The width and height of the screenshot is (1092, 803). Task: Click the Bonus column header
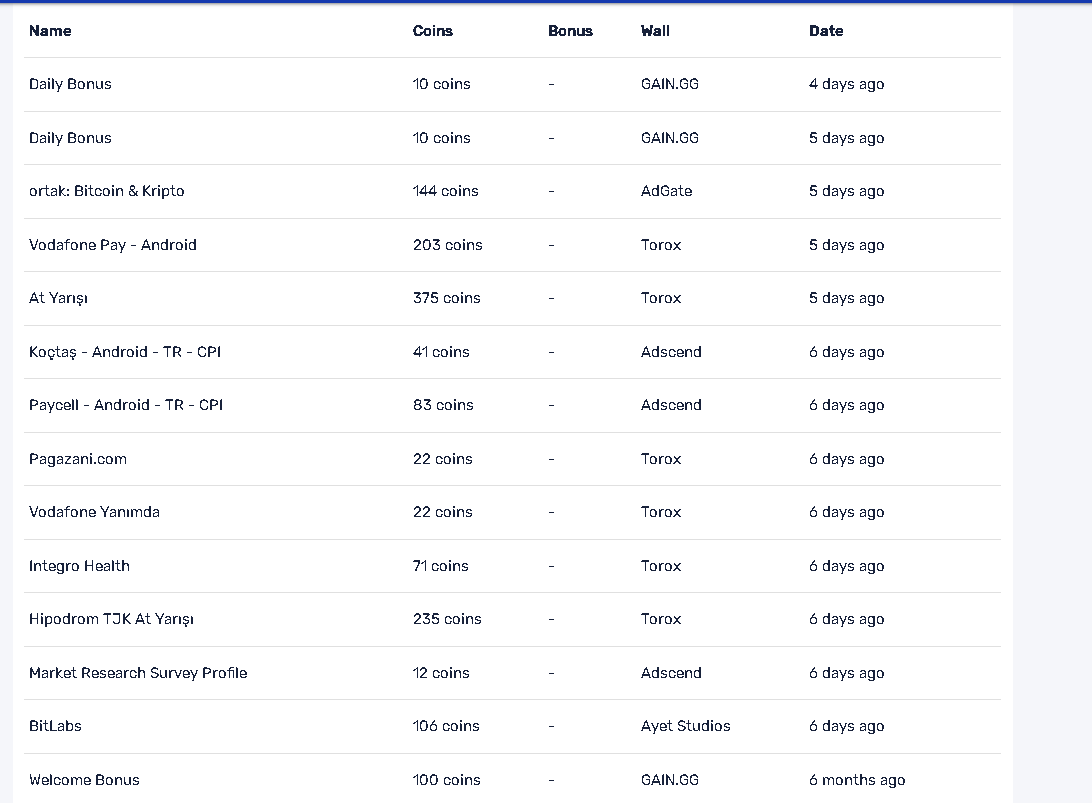coord(570,31)
